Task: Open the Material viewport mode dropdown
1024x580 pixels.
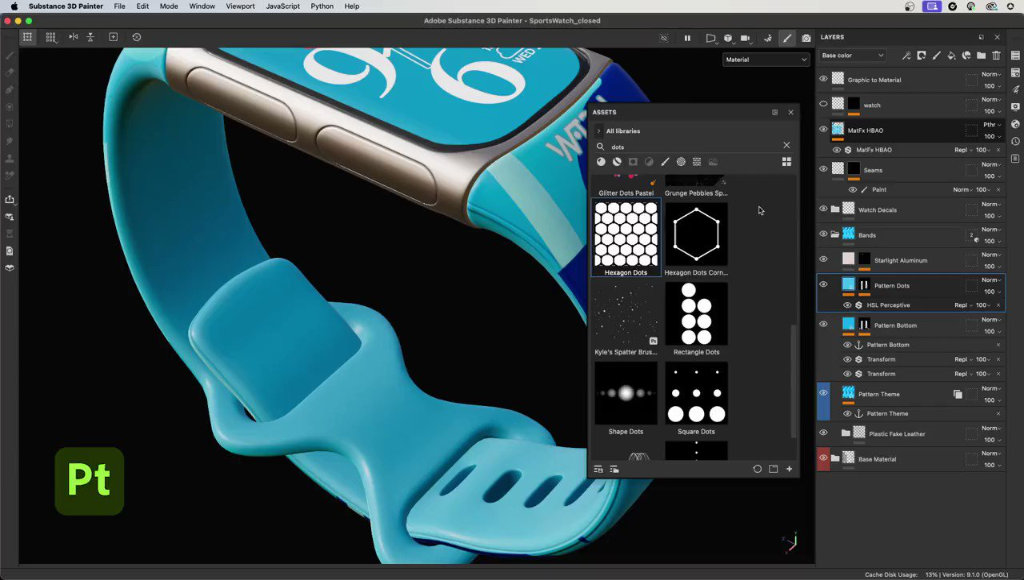Action: click(766, 59)
